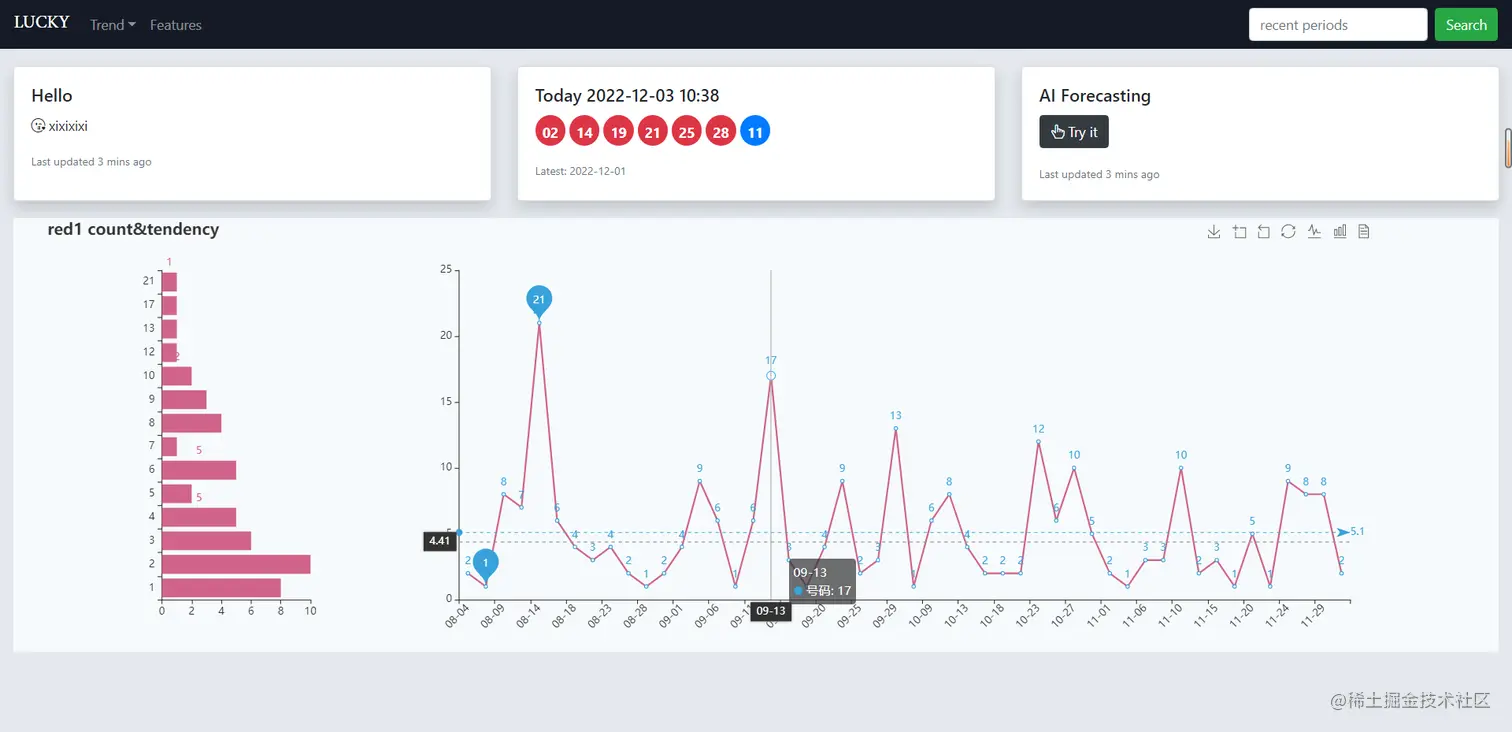The width and height of the screenshot is (1512, 732).
Task: Switch chart to bar view icon
Action: click(x=1339, y=232)
